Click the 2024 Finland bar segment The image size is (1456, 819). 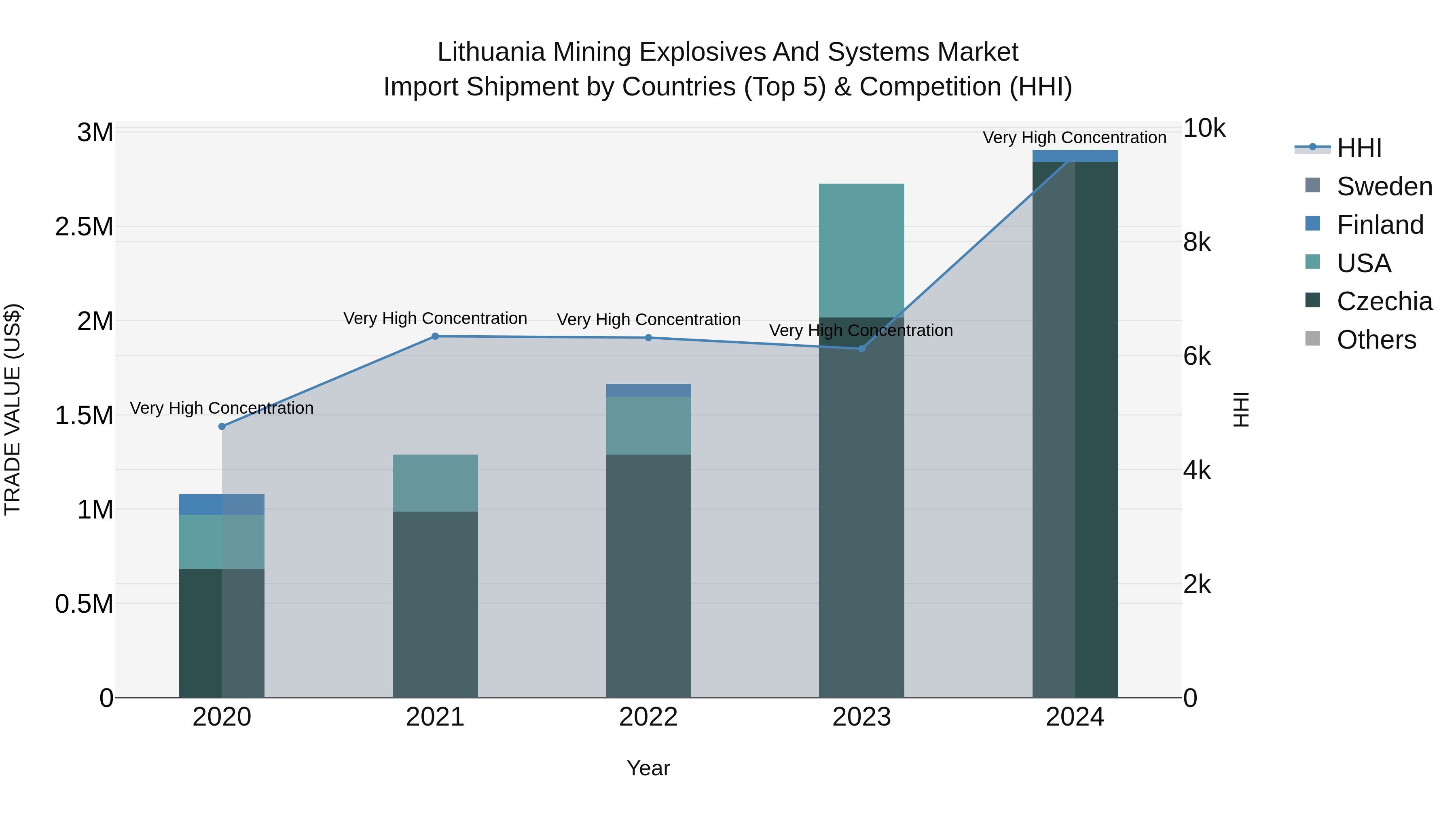pos(1075,156)
